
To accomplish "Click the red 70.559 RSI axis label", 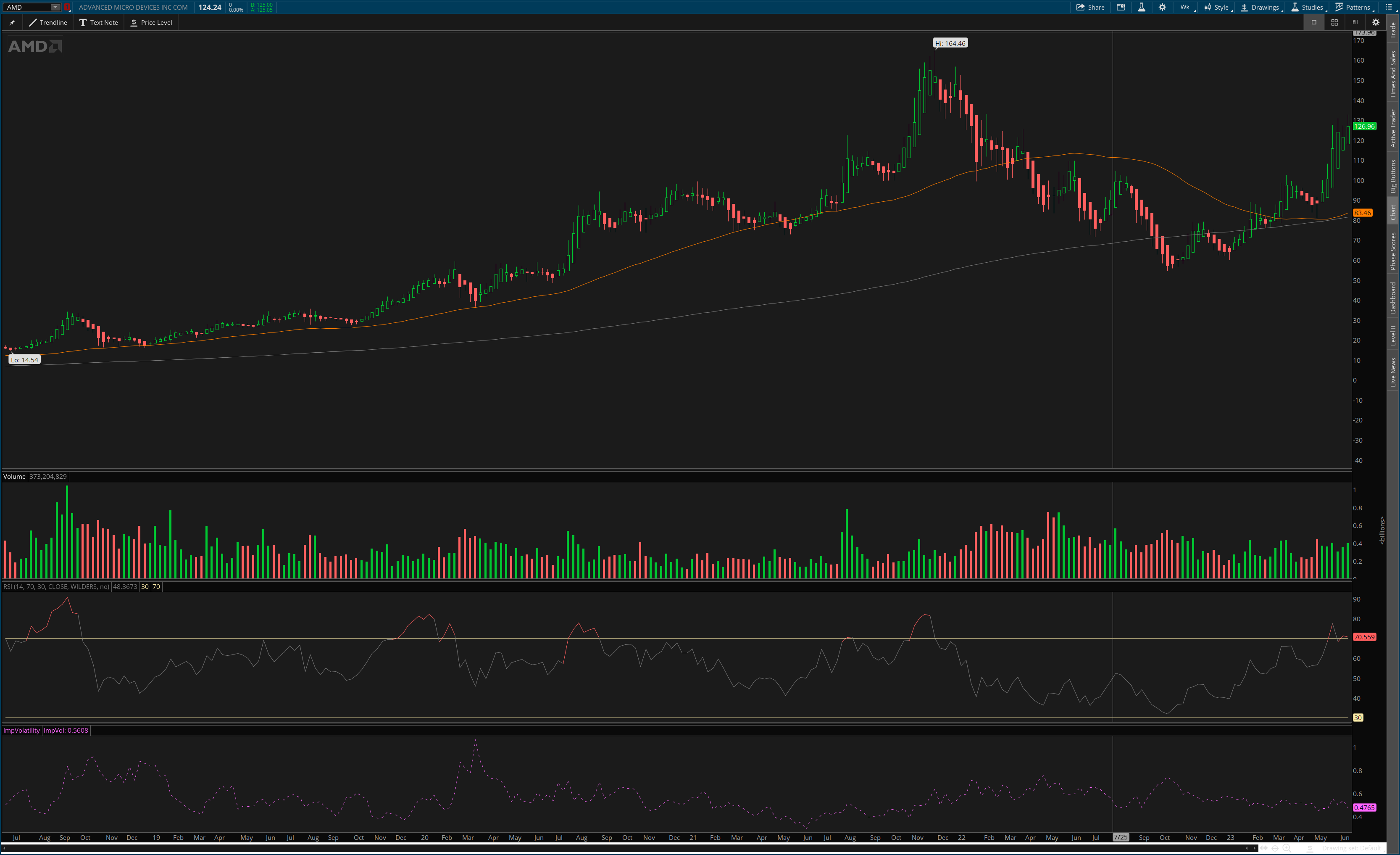I will pyautogui.click(x=1364, y=637).
